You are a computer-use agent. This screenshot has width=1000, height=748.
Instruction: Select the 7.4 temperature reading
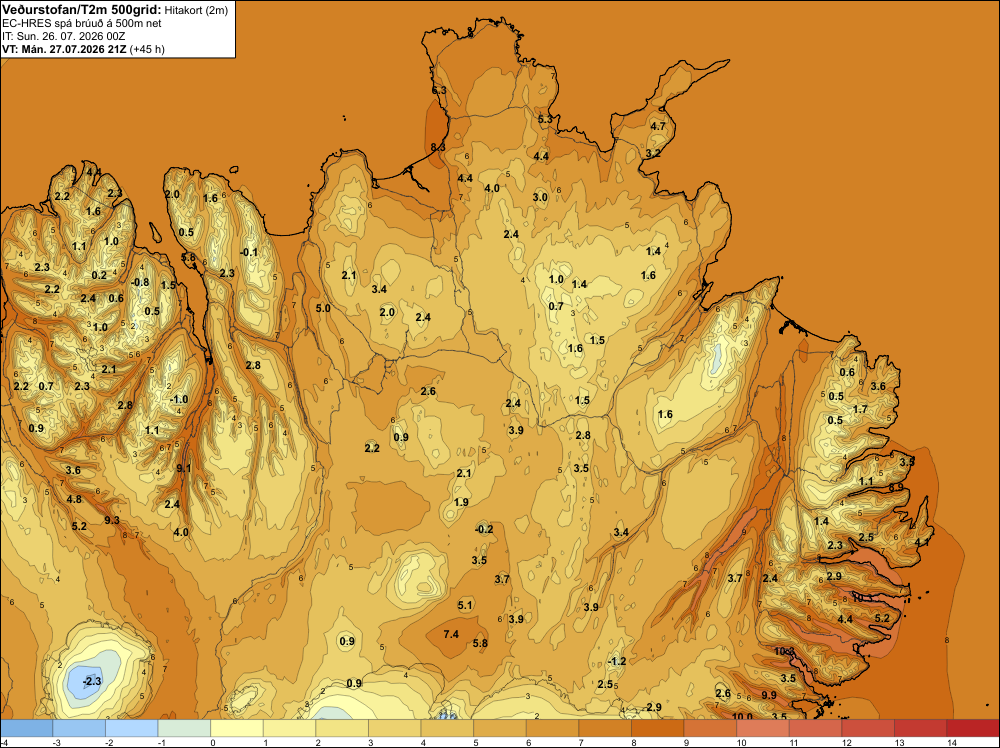pyautogui.click(x=451, y=634)
